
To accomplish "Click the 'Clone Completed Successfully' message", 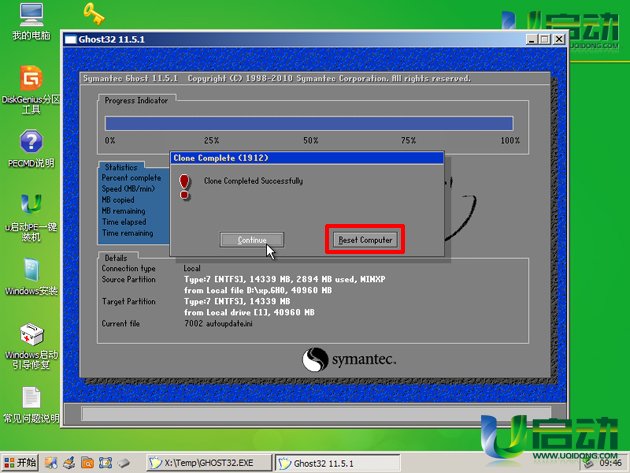I will coord(254,181).
